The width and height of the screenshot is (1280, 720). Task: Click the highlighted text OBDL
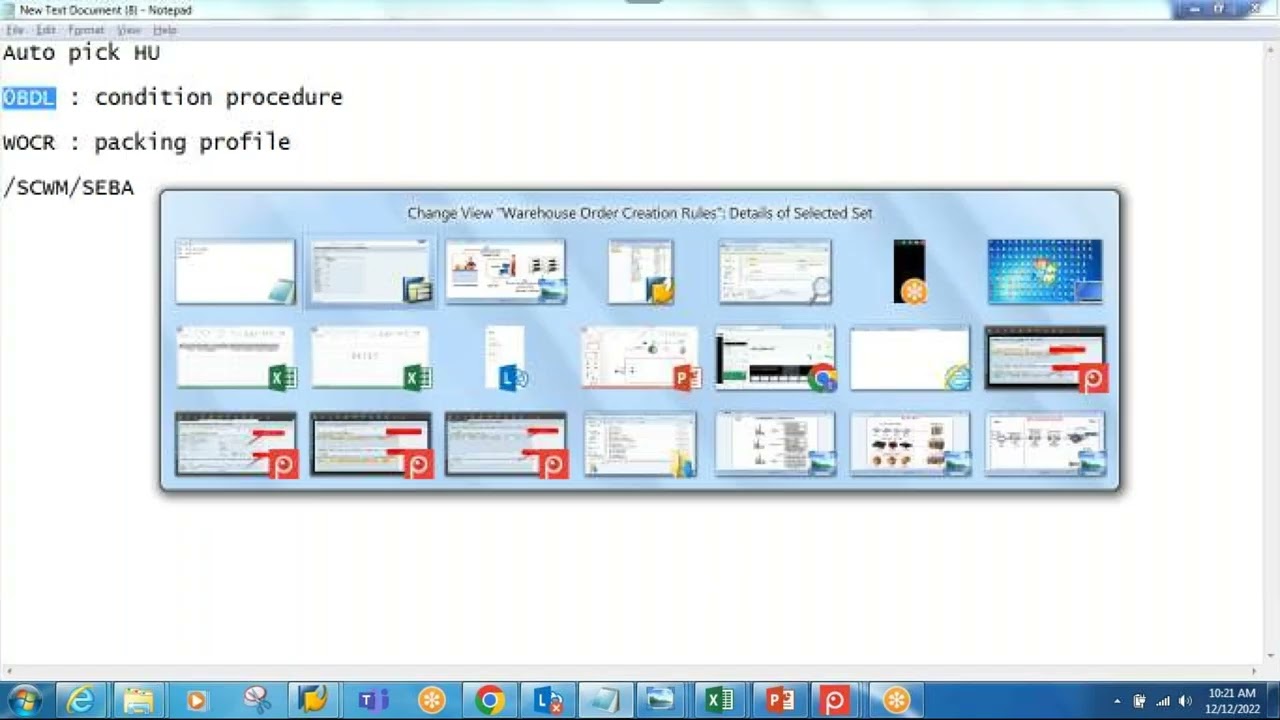click(x=29, y=97)
